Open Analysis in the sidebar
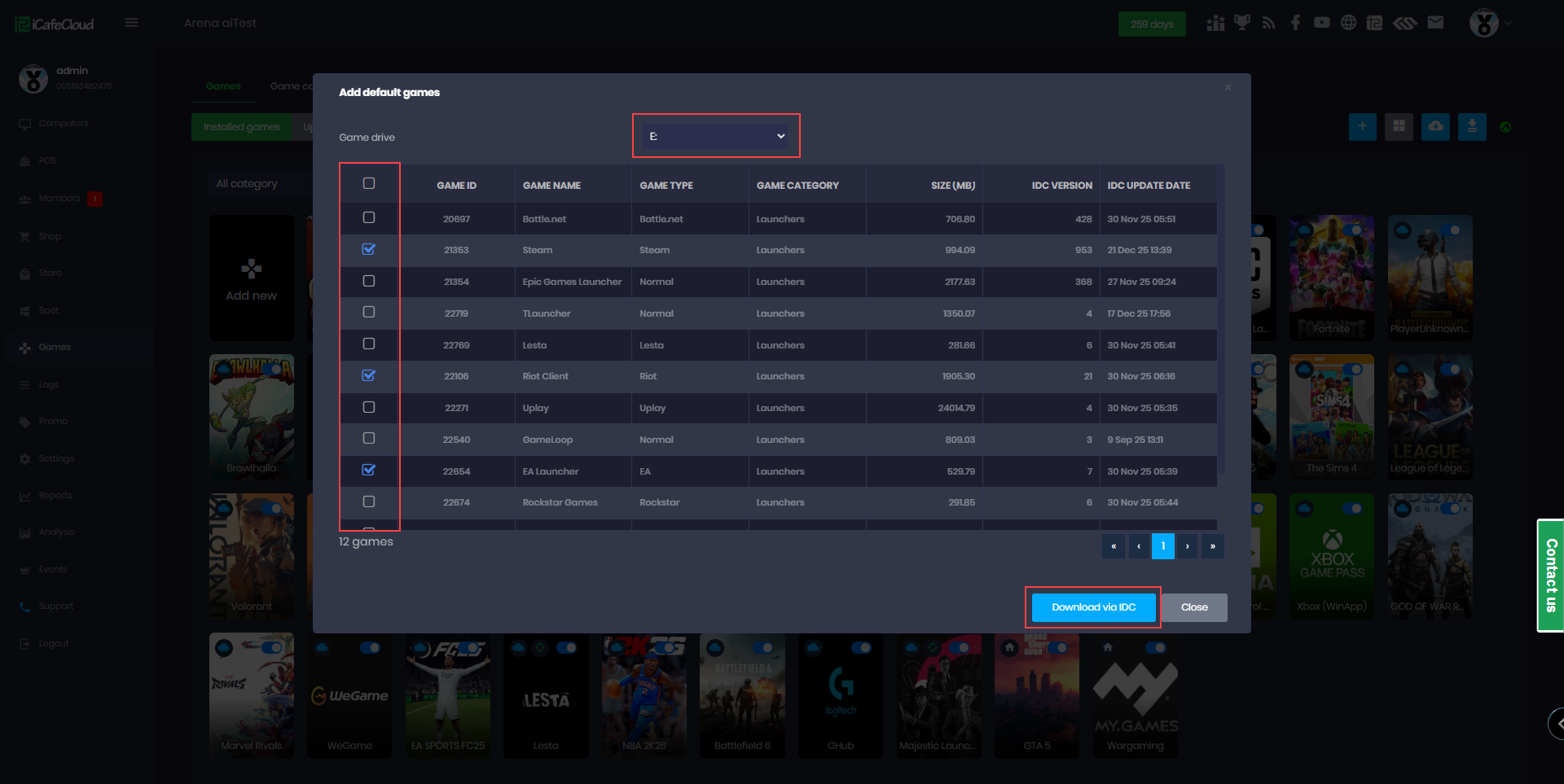 (x=56, y=532)
